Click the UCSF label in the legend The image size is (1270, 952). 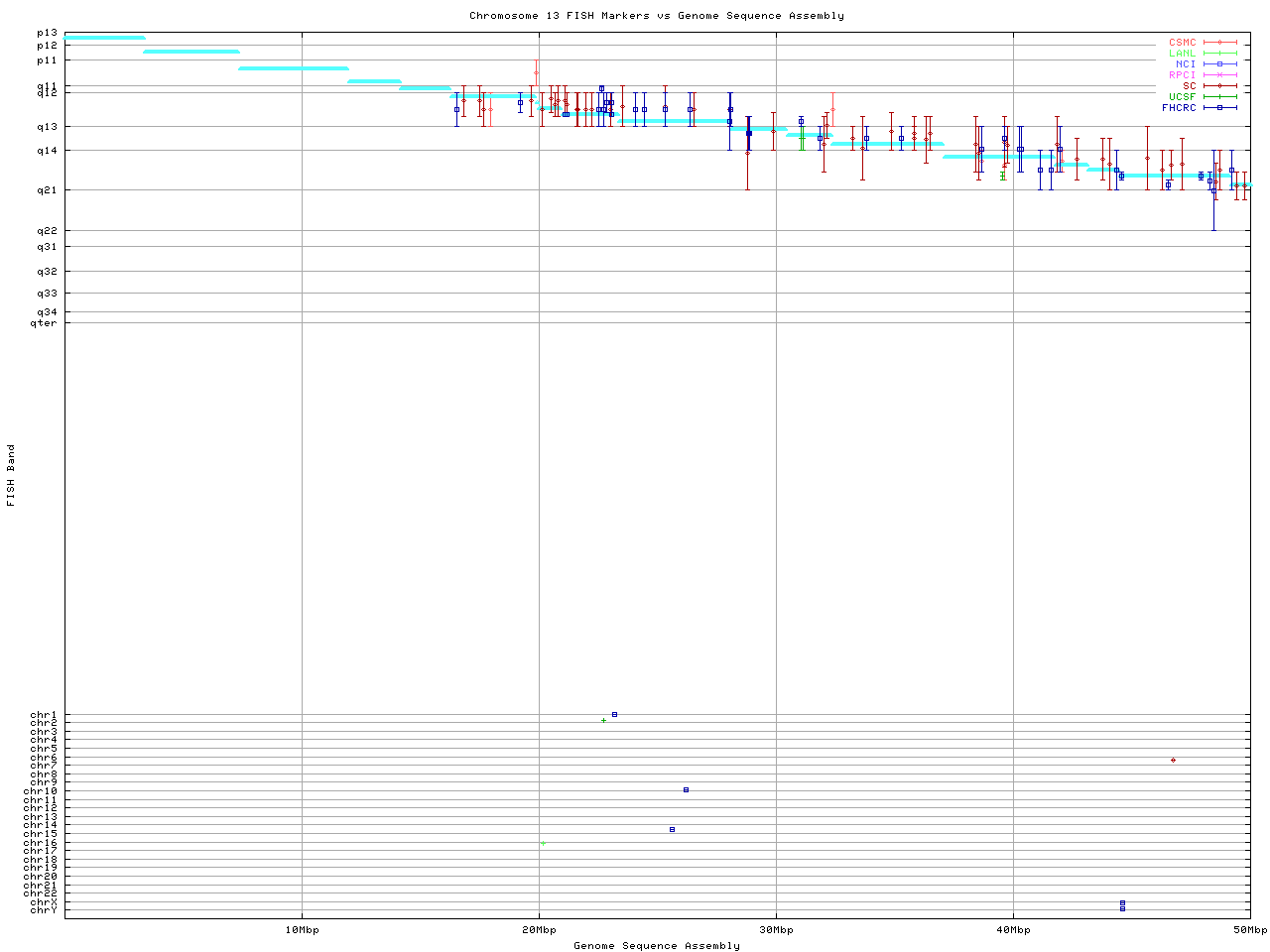pos(1182,96)
